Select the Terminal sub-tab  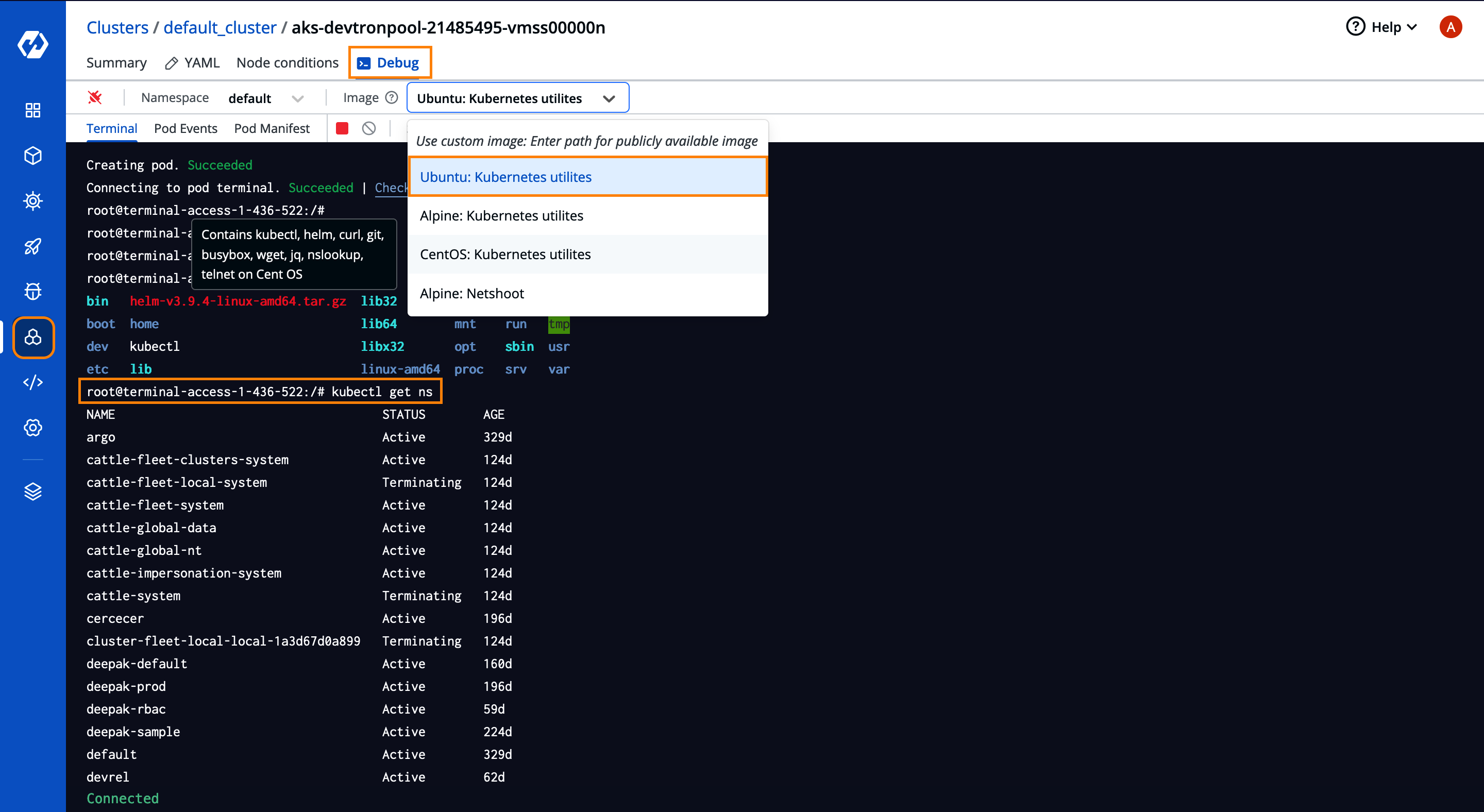coord(112,128)
